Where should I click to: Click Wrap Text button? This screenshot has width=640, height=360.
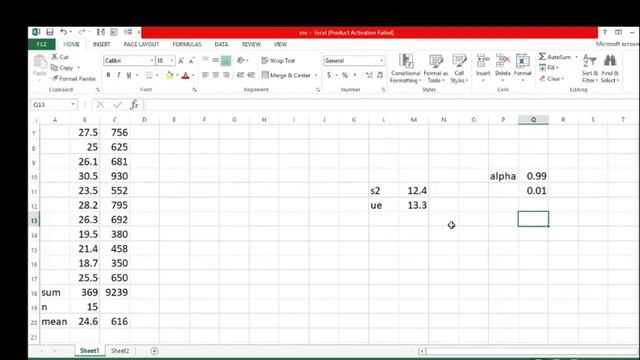click(278, 60)
